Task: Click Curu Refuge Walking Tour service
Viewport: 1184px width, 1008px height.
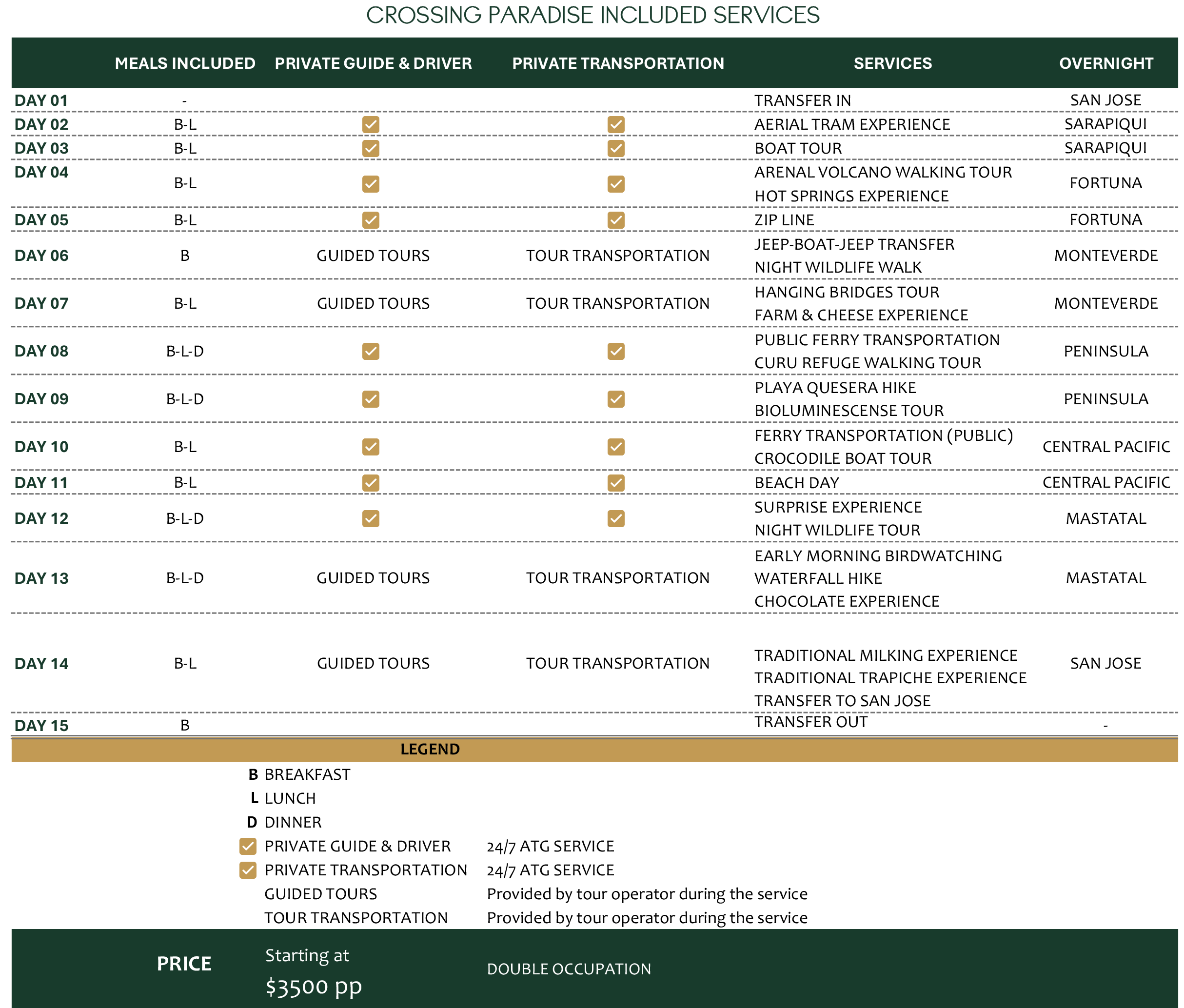Action: click(x=868, y=363)
